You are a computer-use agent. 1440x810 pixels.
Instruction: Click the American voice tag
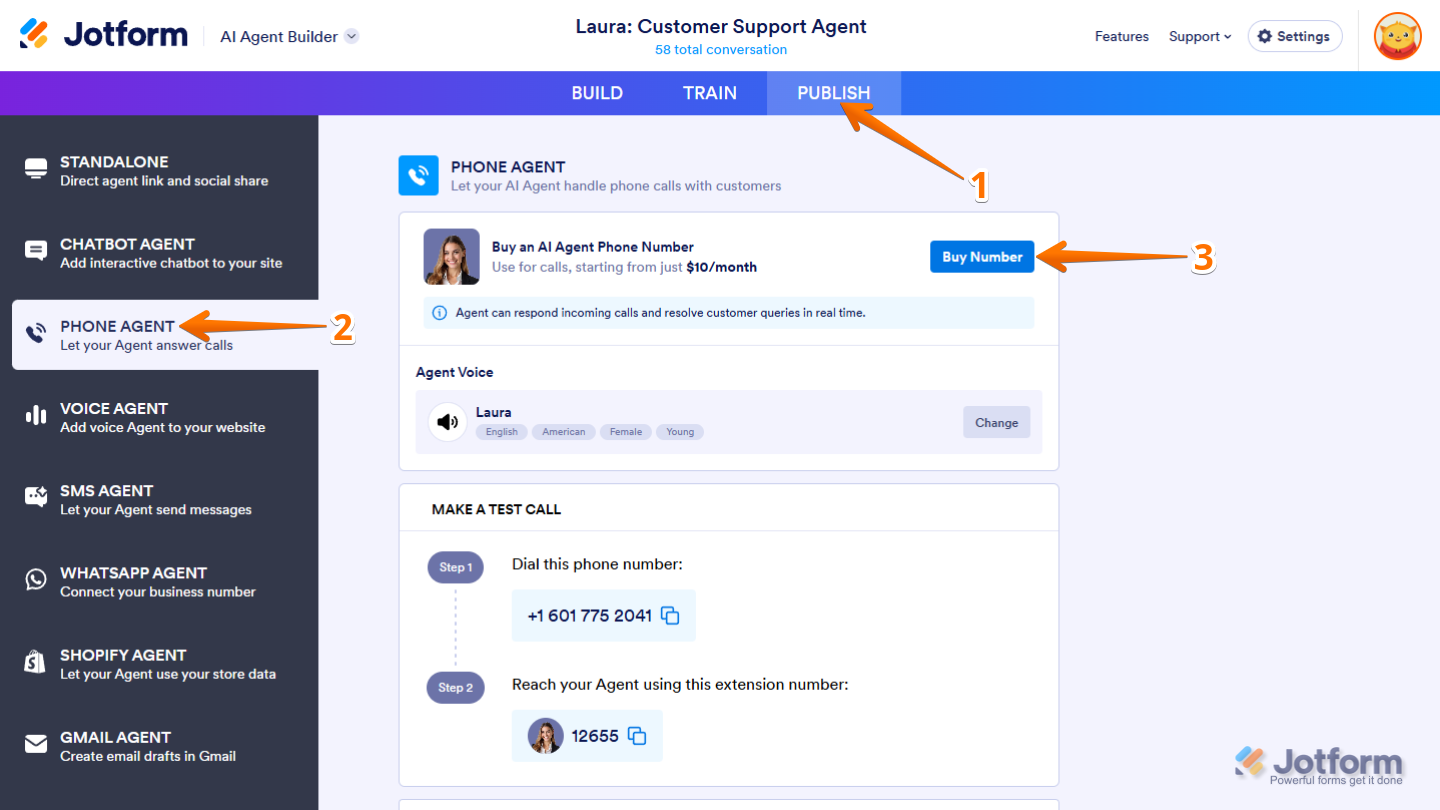click(564, 432)
